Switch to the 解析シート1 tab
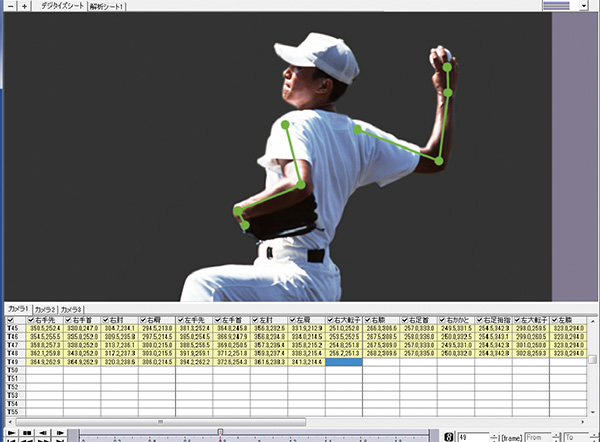 click(107, 6)
